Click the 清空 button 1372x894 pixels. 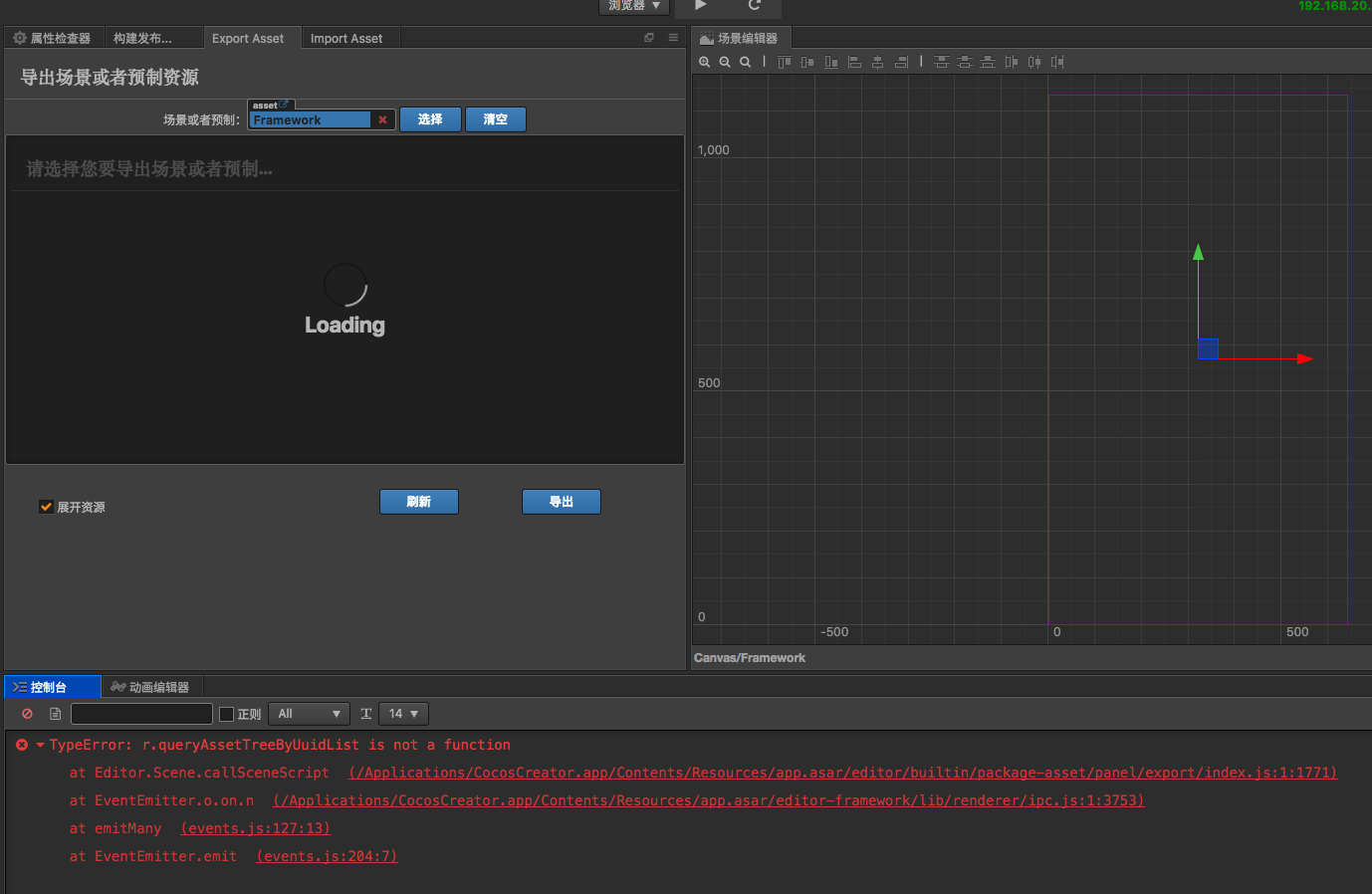pos(496,119)
